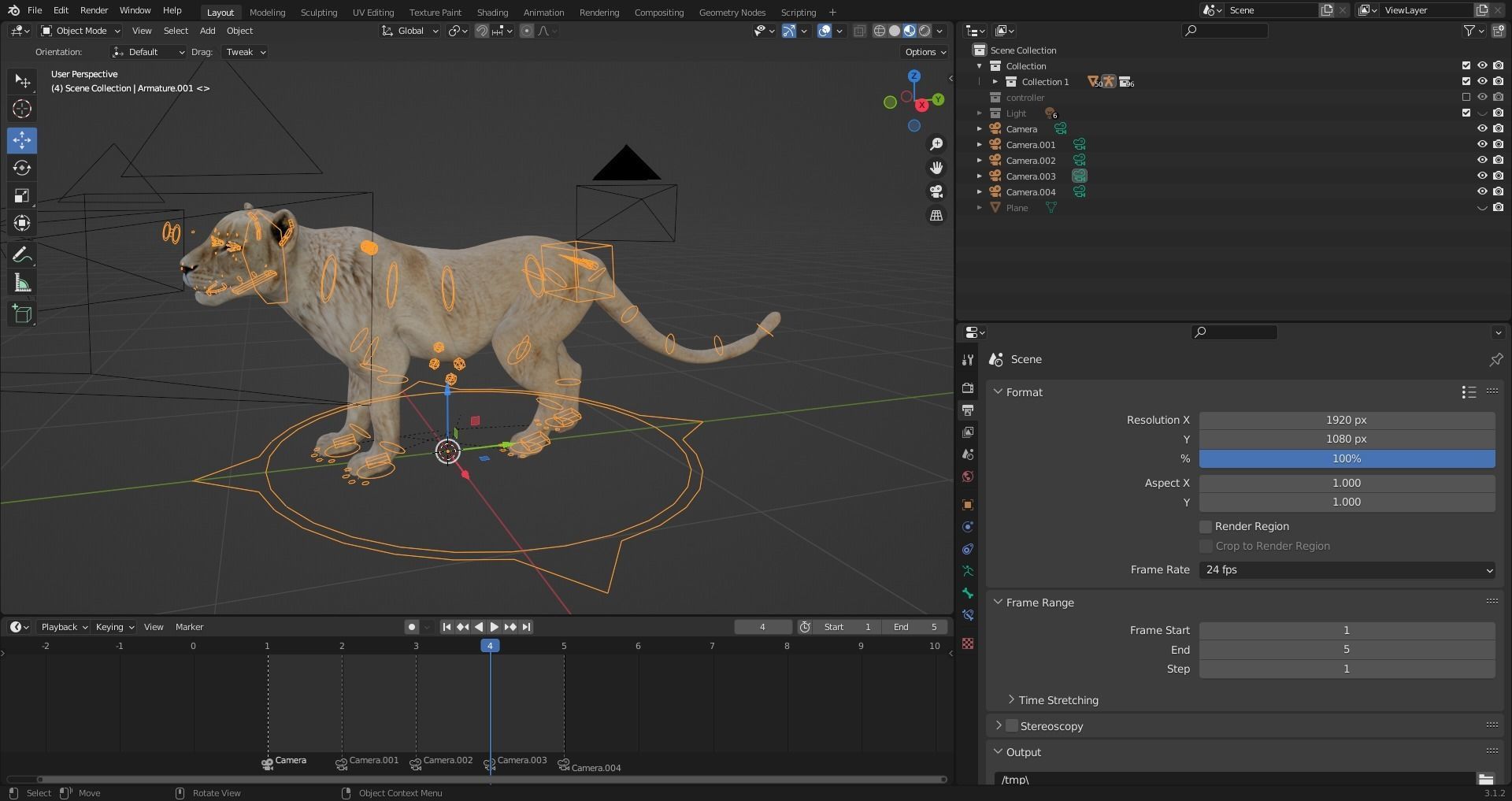This screenshot has height=801, width=1512.
Task: Enable the Render Region checkbox
Action: pyautogui.click(x=1206, y=526)
